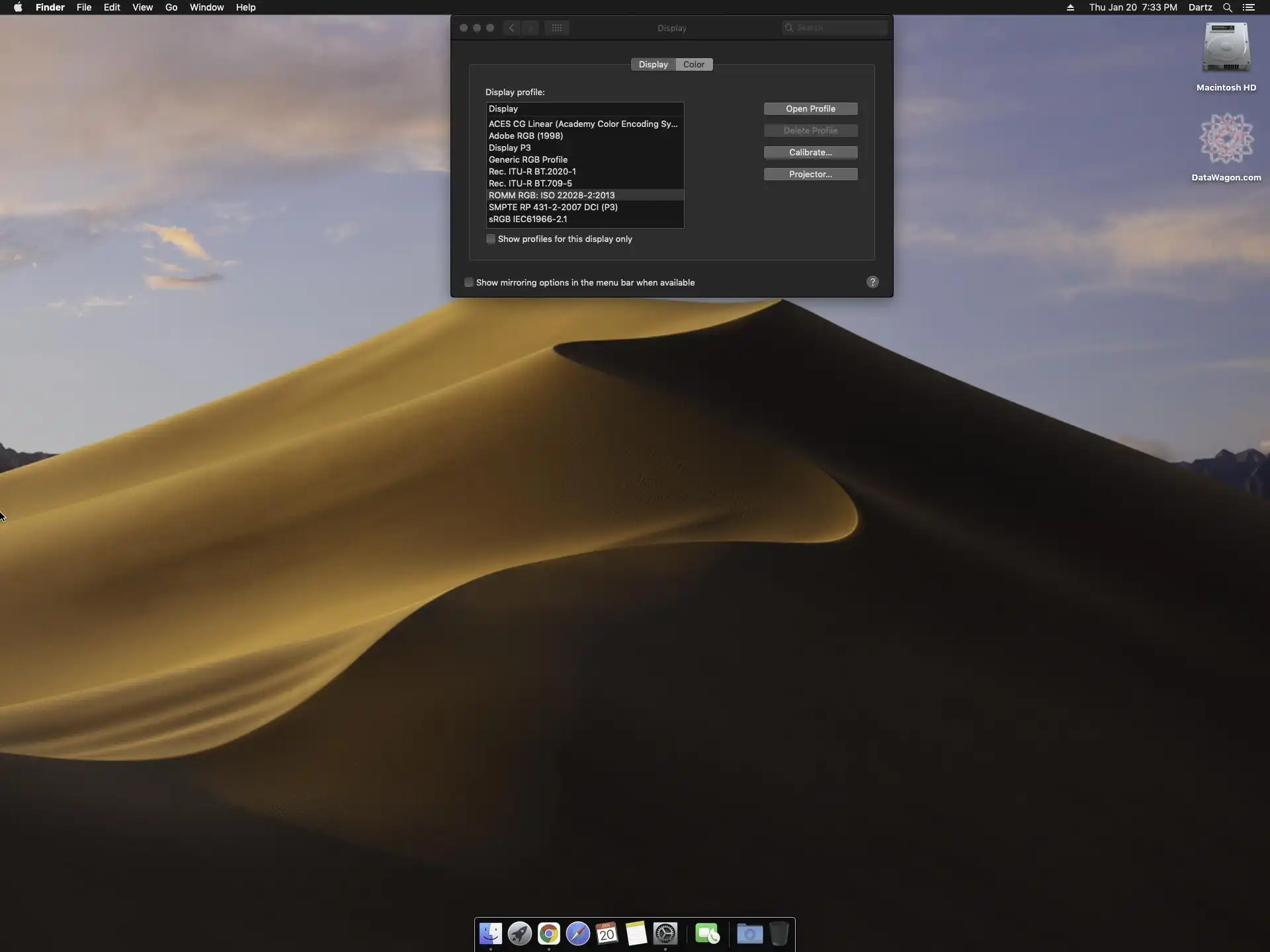Click the Open Profile button
The width and height of the screenshot is (1270, 952).
(810, 109)
